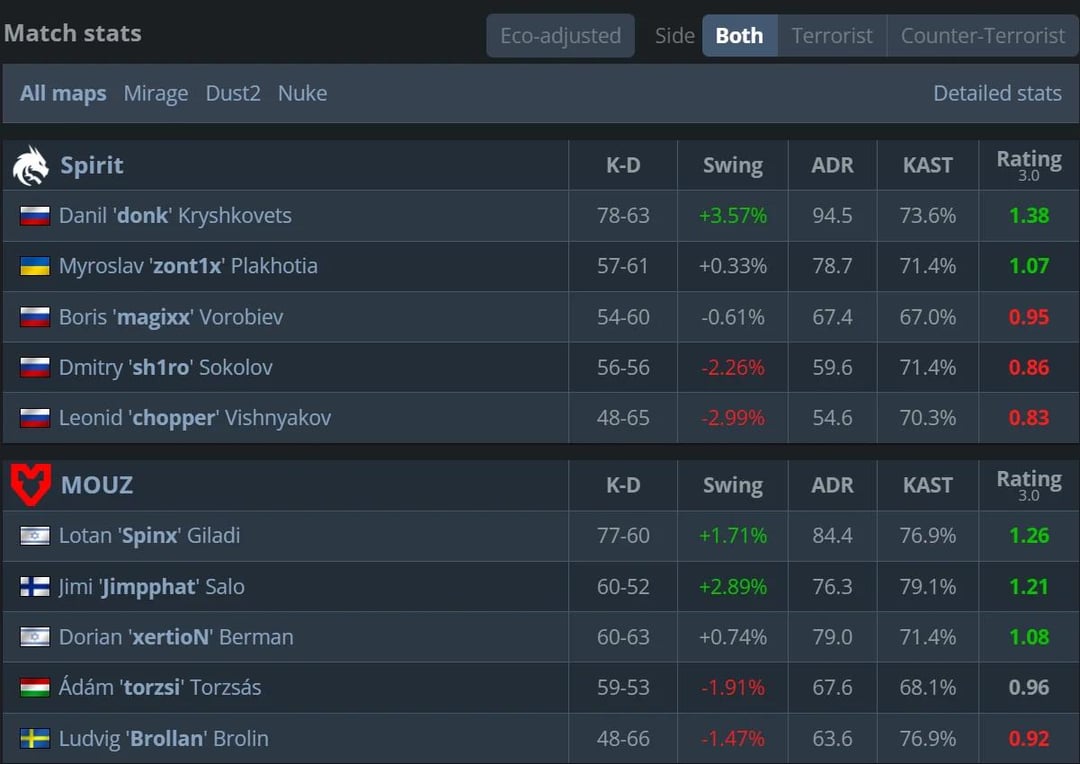Select the Mirage map tab
This screenshot has height=764, width=1080.
[156, 94]
